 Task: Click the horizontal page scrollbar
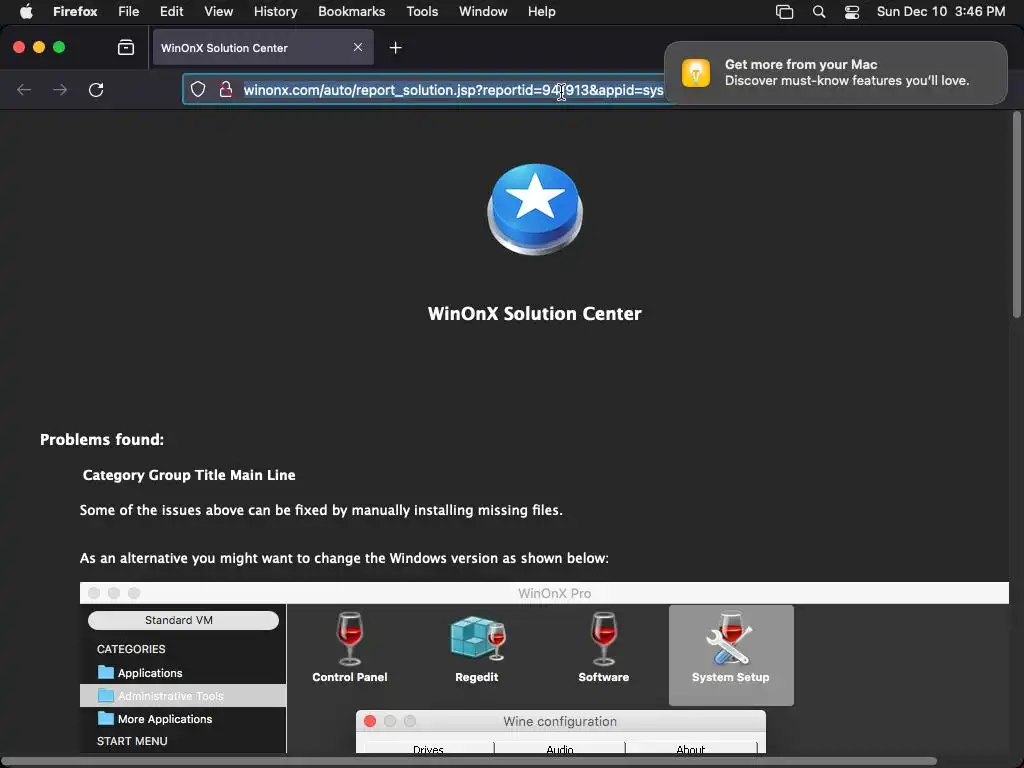click(469, 761)
